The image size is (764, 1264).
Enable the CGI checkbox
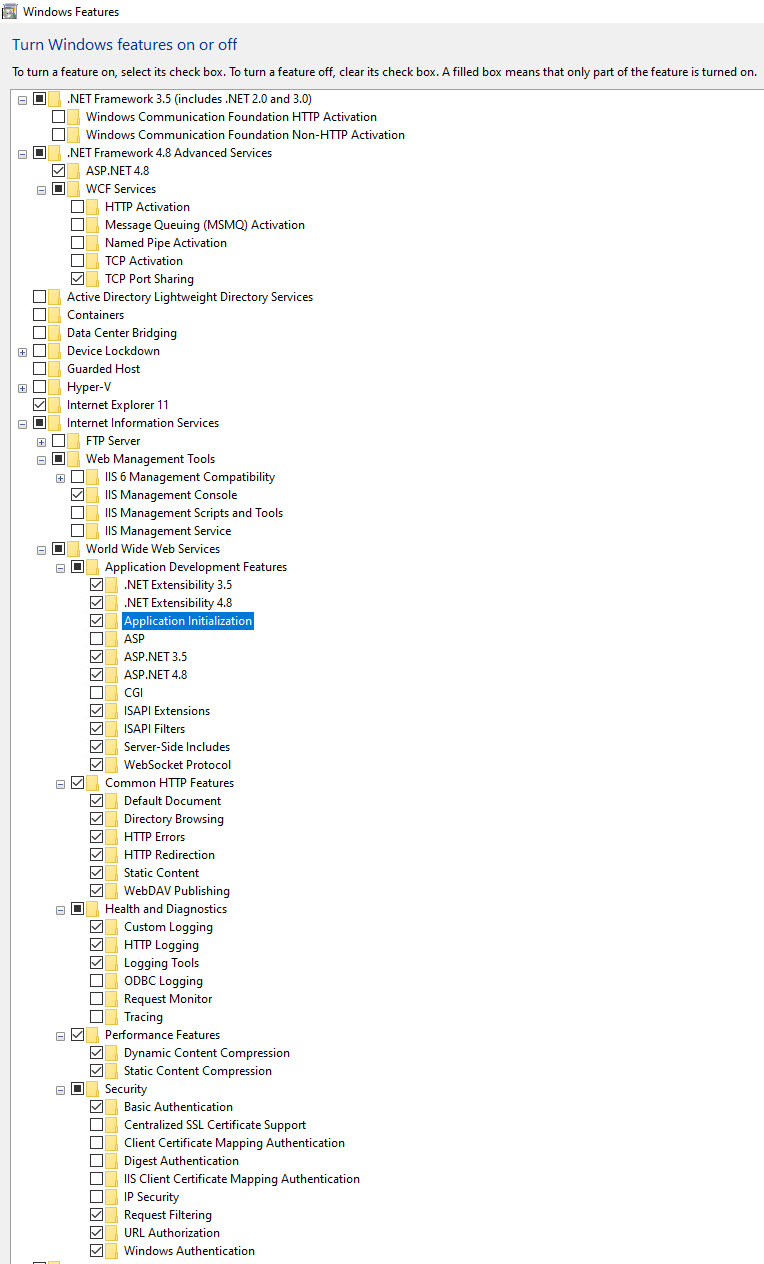[96, 693]
